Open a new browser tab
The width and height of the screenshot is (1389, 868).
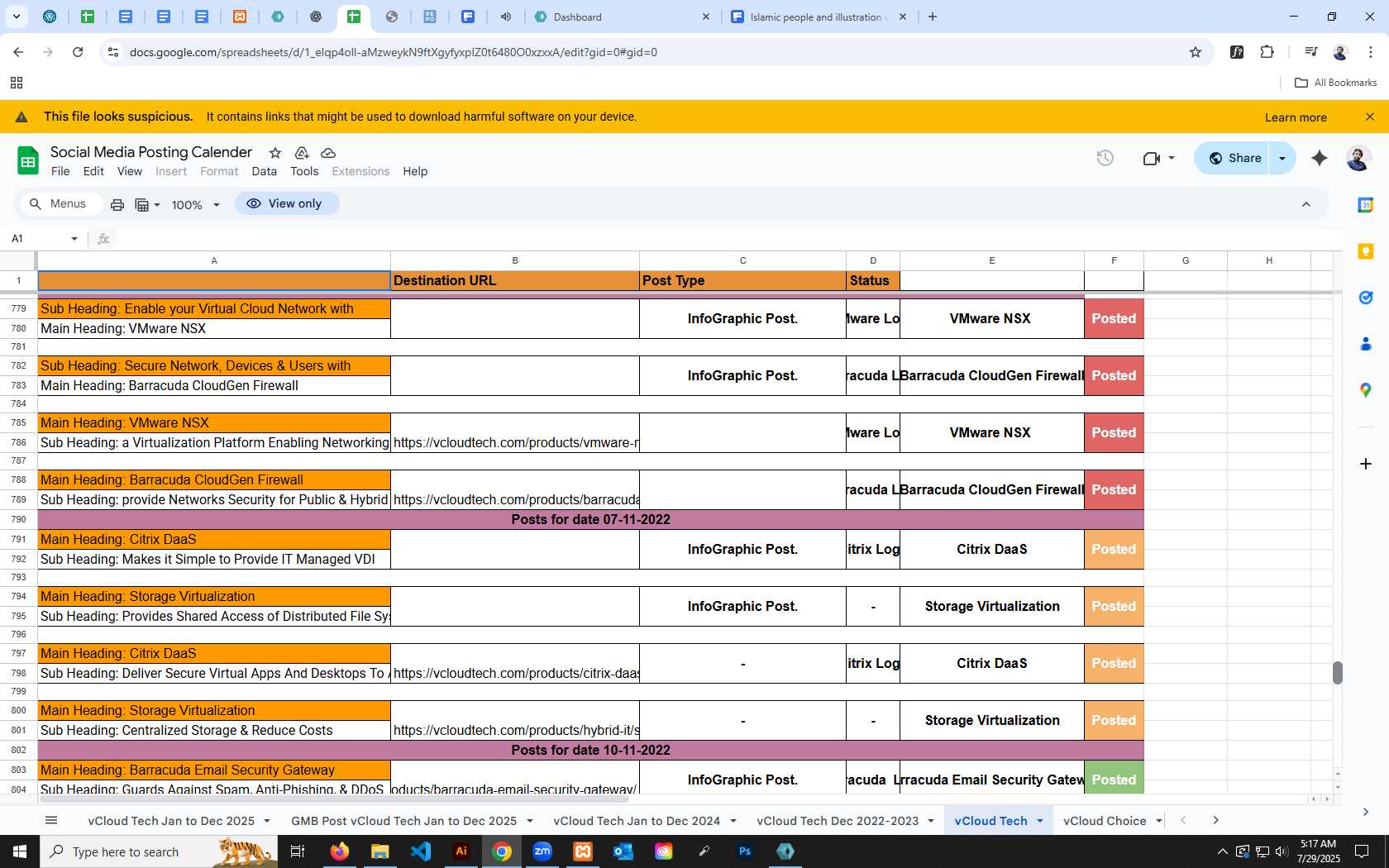pos(933,17)
